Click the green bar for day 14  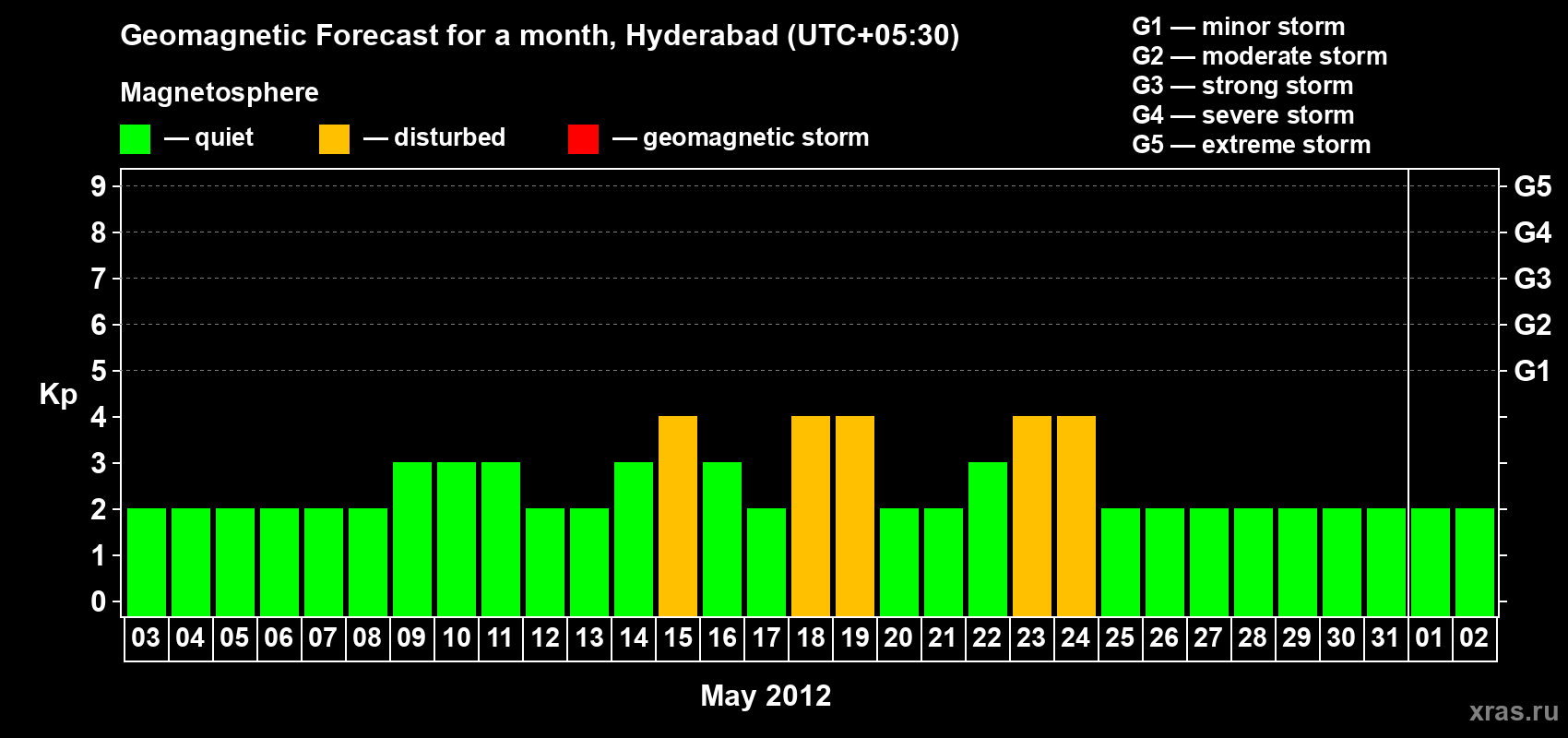(634, 539)
